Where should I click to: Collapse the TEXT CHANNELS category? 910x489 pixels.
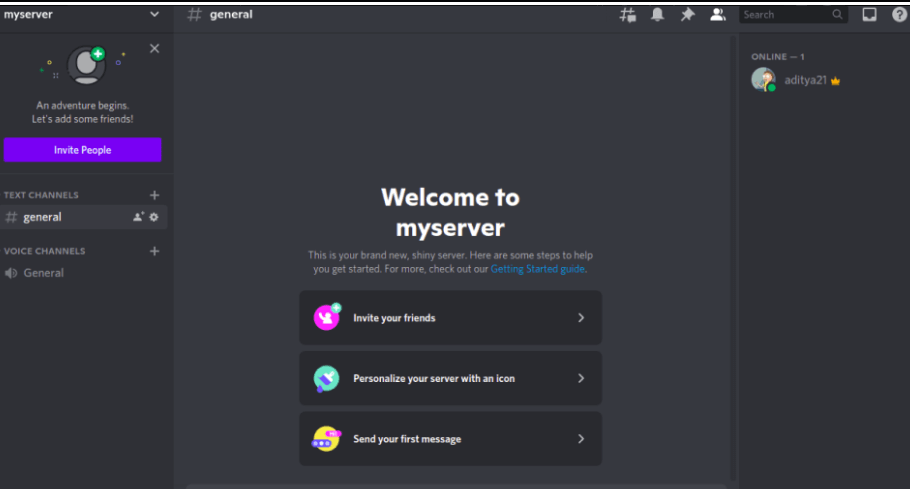(41, 195)
